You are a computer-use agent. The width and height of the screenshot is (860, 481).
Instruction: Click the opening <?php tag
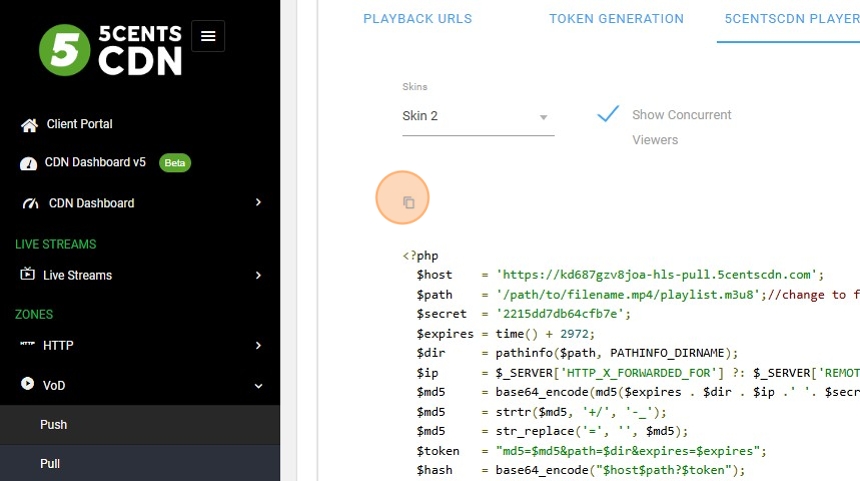click(420, 256)
